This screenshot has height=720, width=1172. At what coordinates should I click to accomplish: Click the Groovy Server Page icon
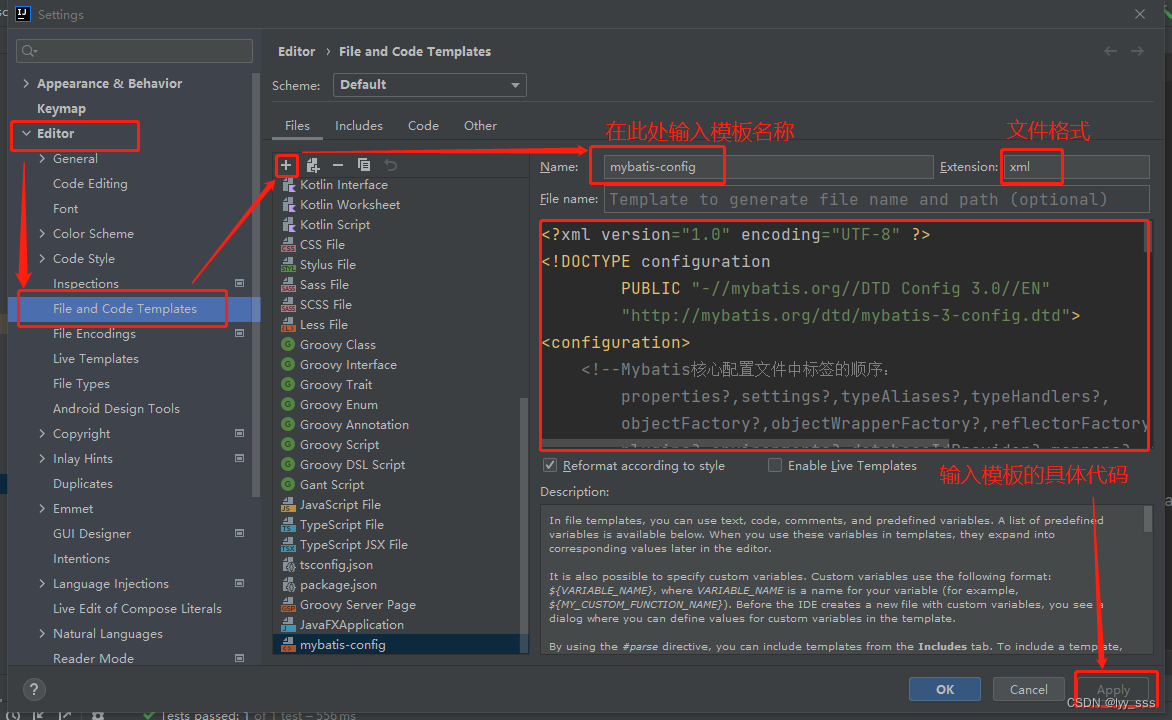pos(289,606)
